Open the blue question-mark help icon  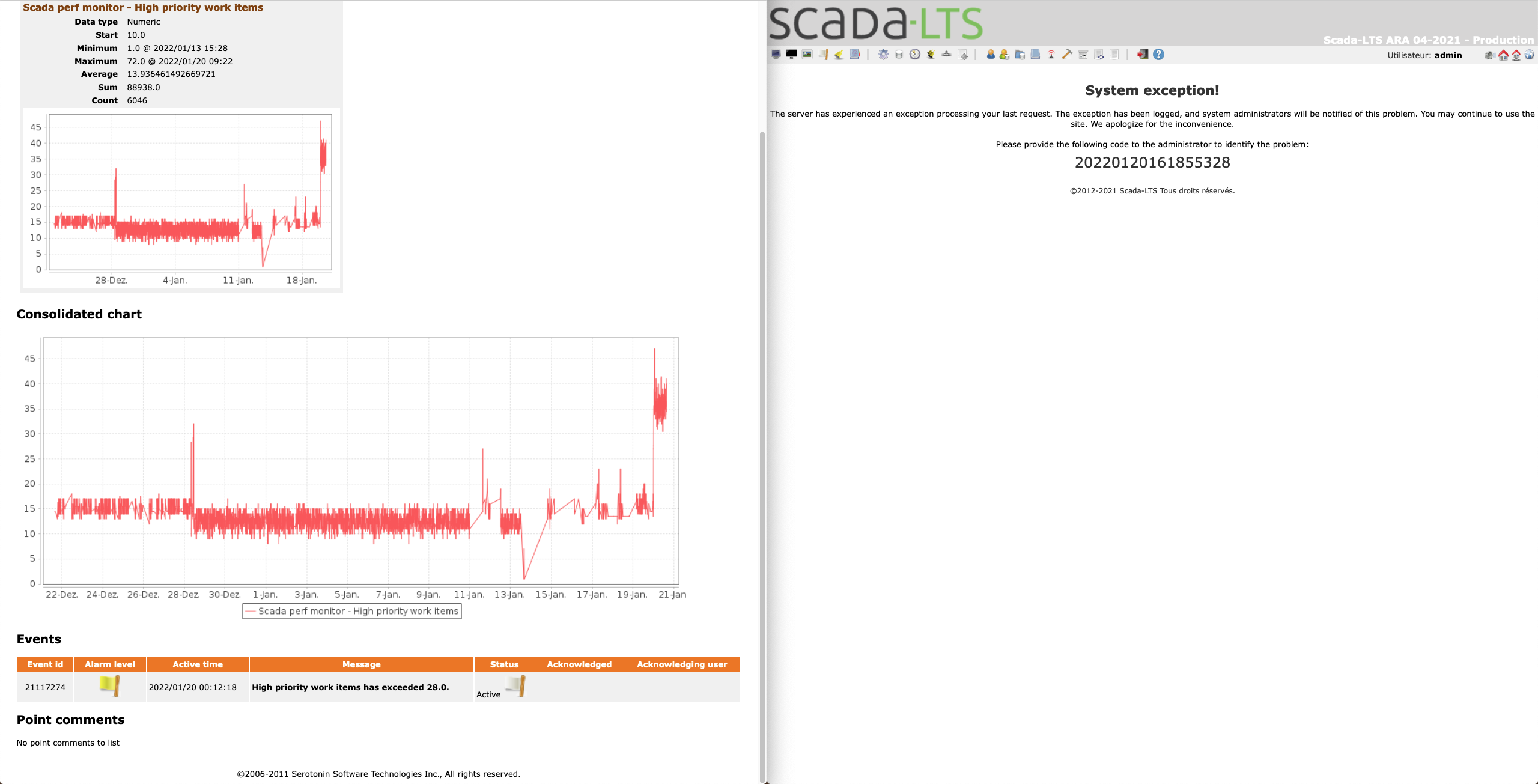[1158, 55]
